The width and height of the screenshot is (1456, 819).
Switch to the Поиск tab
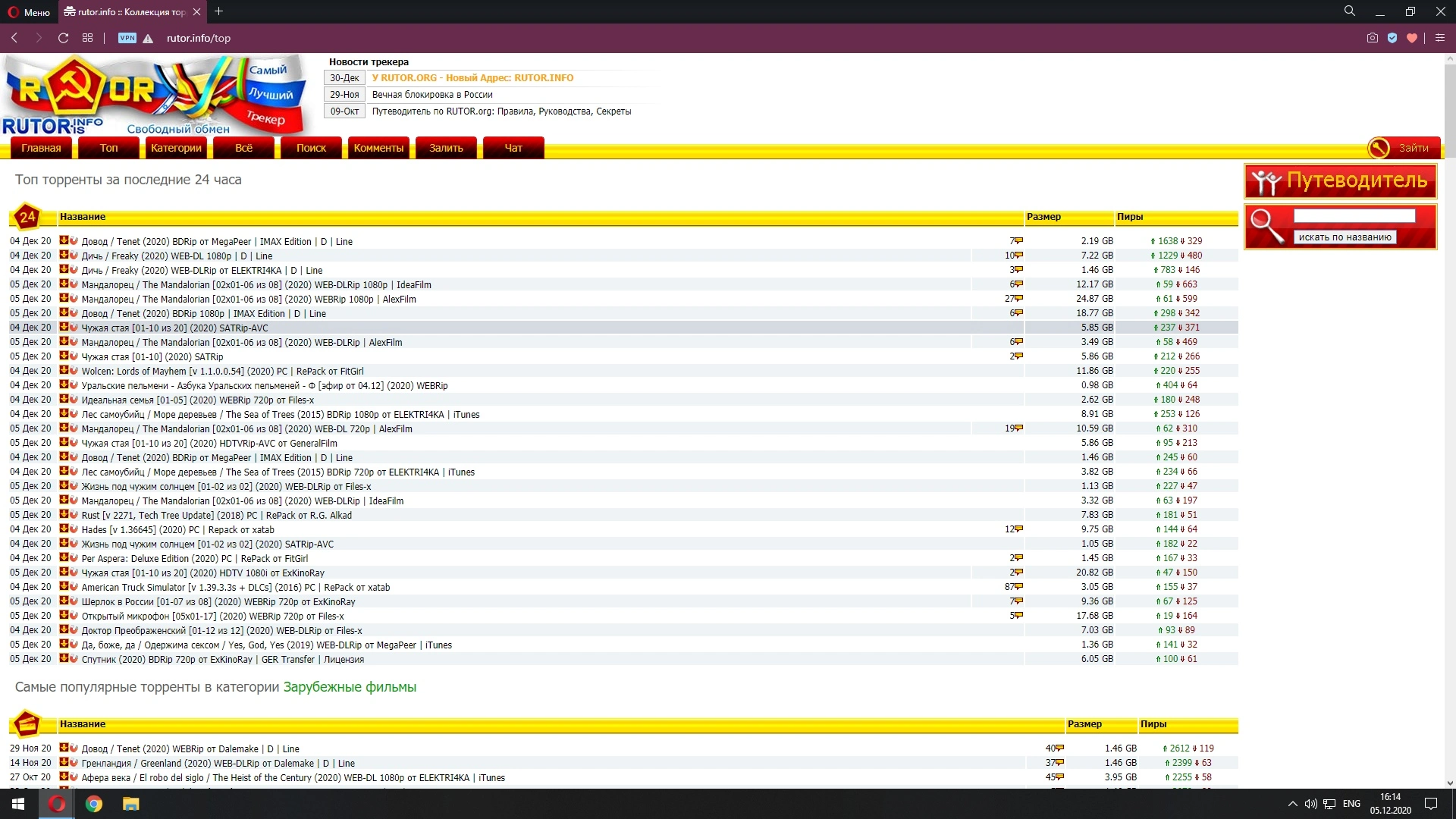tap(311, 148)
